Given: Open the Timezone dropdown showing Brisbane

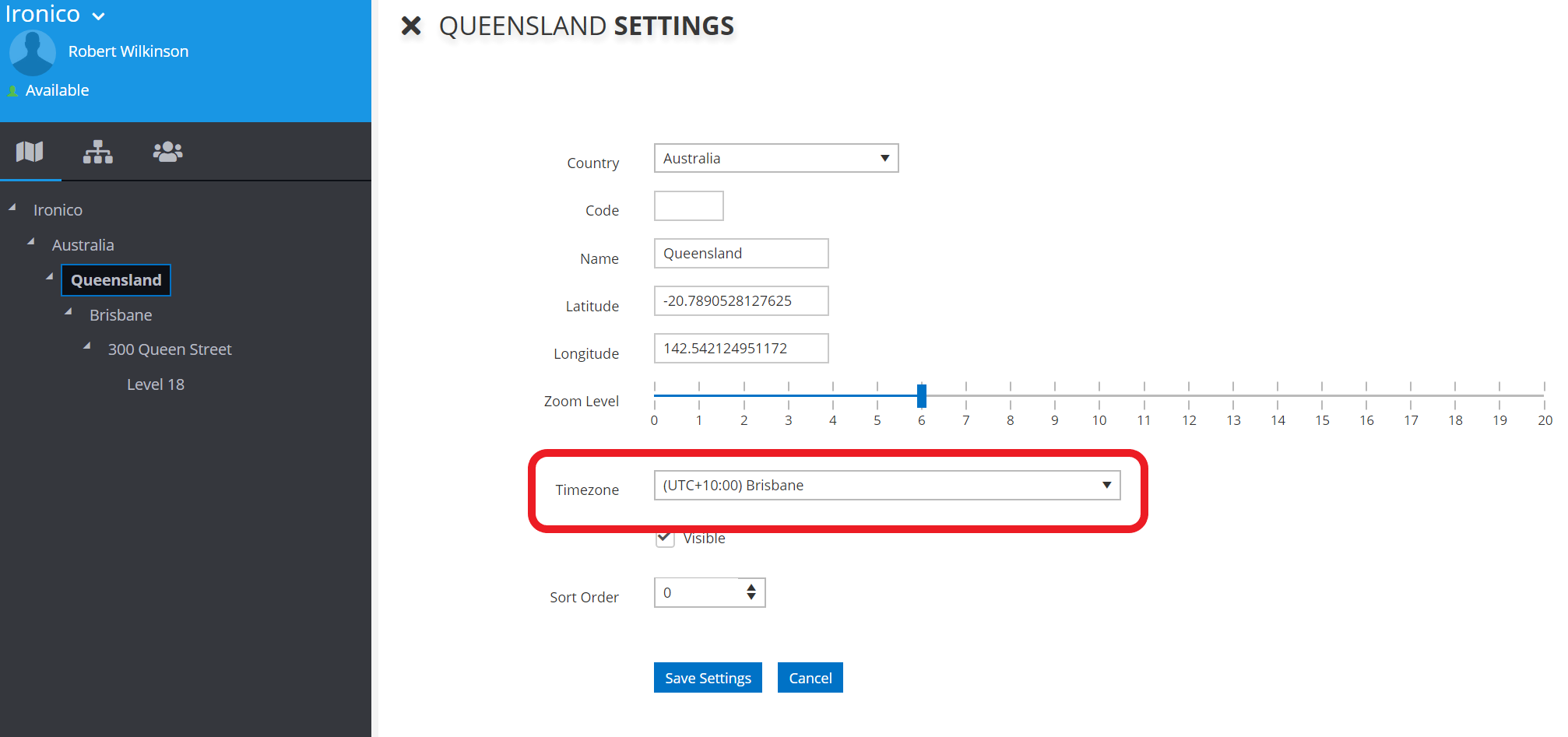Looking at the screenshot, I should coord(888,485).
